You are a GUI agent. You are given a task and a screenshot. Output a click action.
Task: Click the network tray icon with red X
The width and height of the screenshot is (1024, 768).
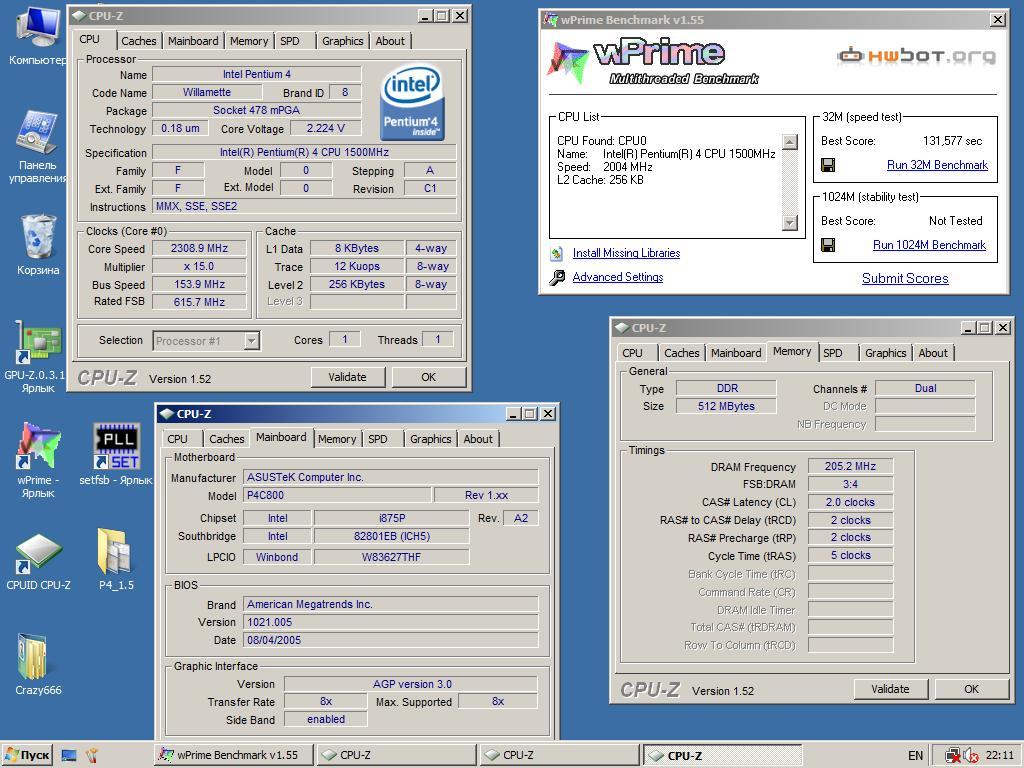tap(953, 756)
